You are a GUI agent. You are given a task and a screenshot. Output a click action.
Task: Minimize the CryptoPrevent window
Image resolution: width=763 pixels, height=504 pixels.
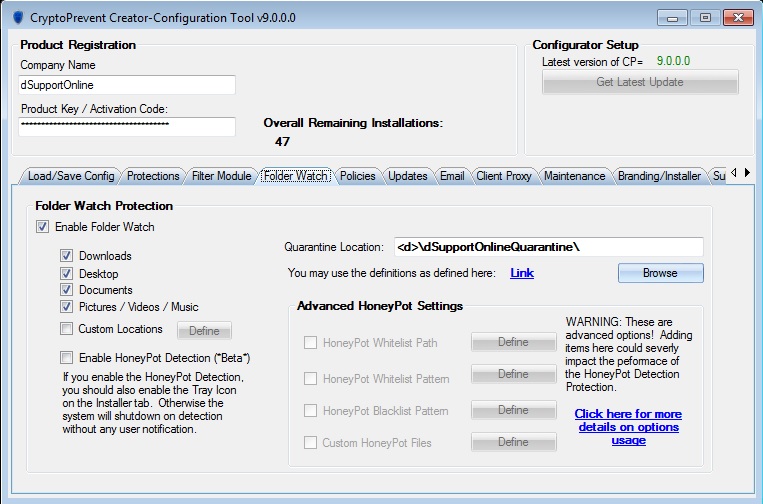[x=672, y=18]
